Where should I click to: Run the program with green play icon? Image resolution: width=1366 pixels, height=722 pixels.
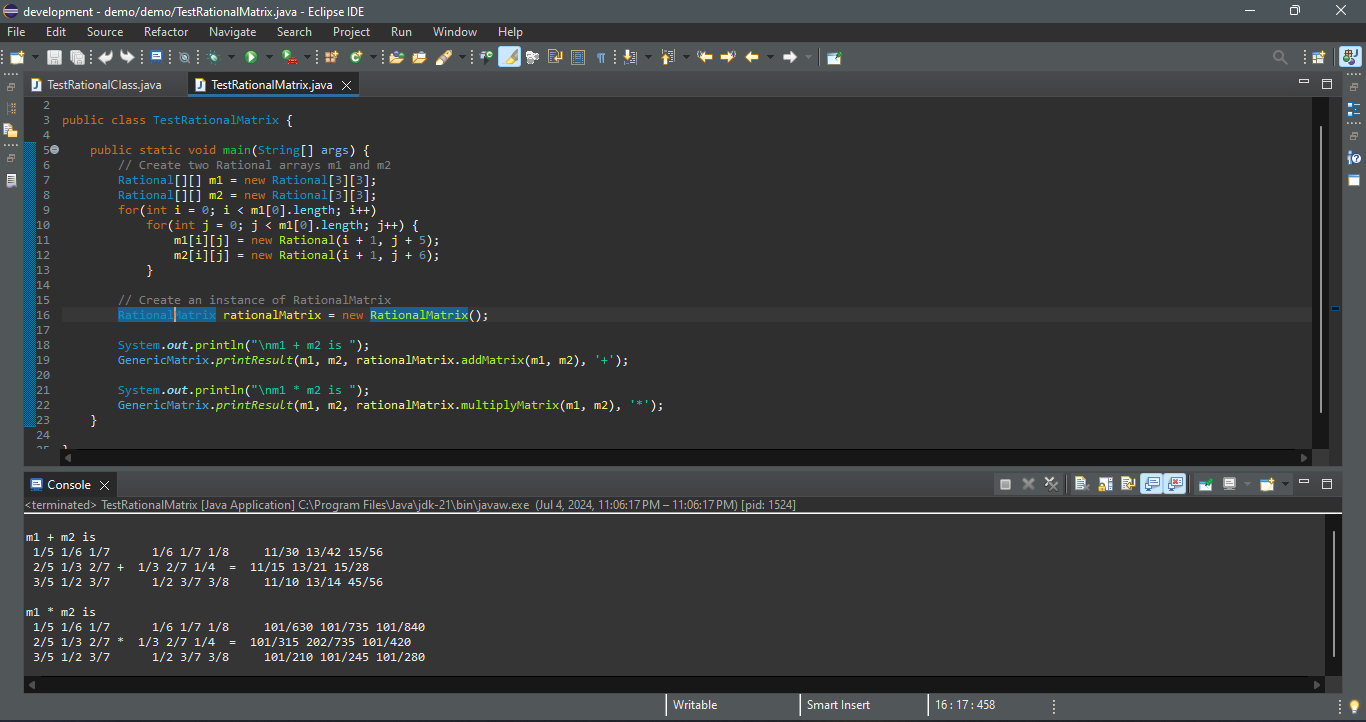tap(251, 57)
